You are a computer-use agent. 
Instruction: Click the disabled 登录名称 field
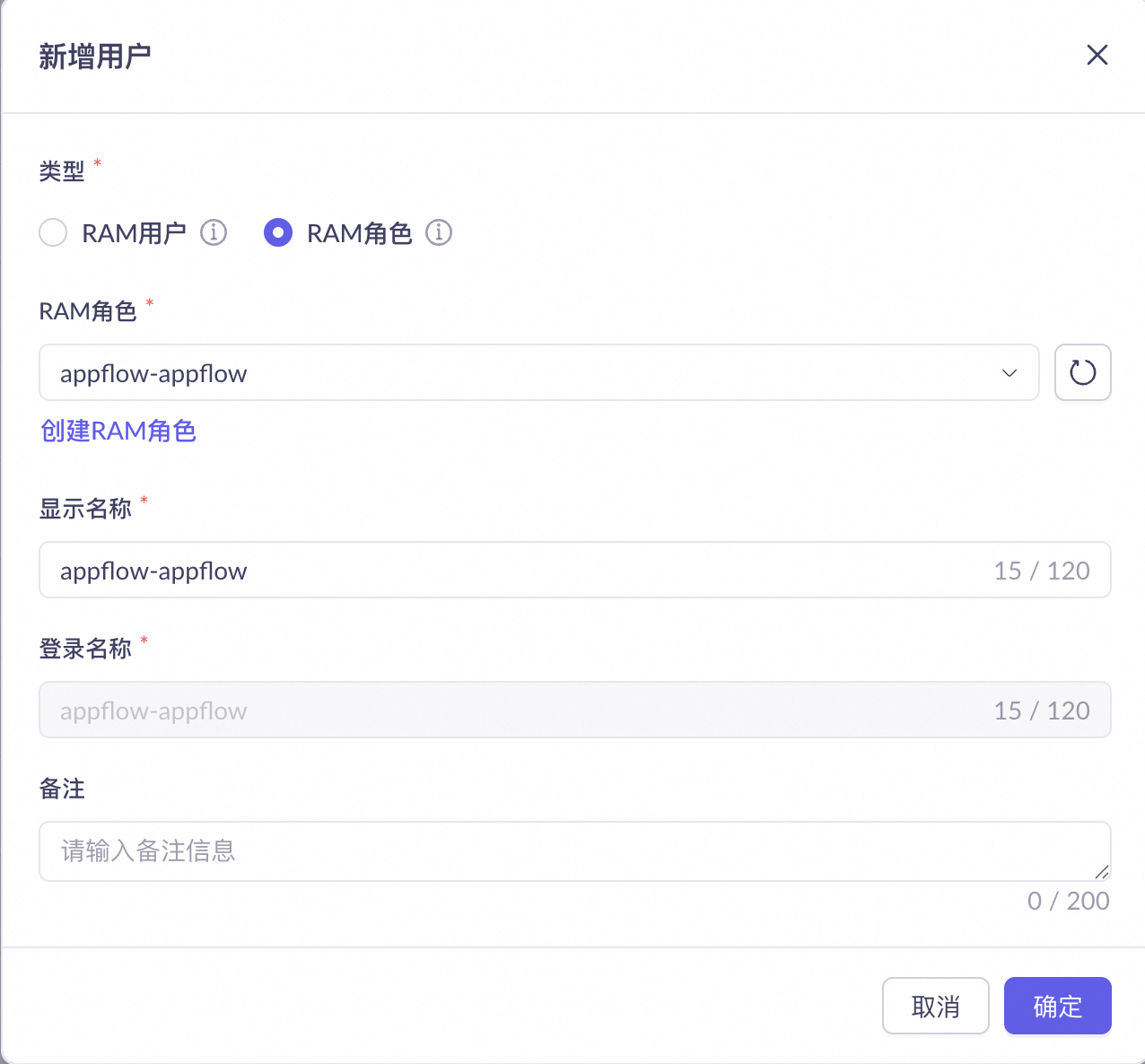coord(575,710)
